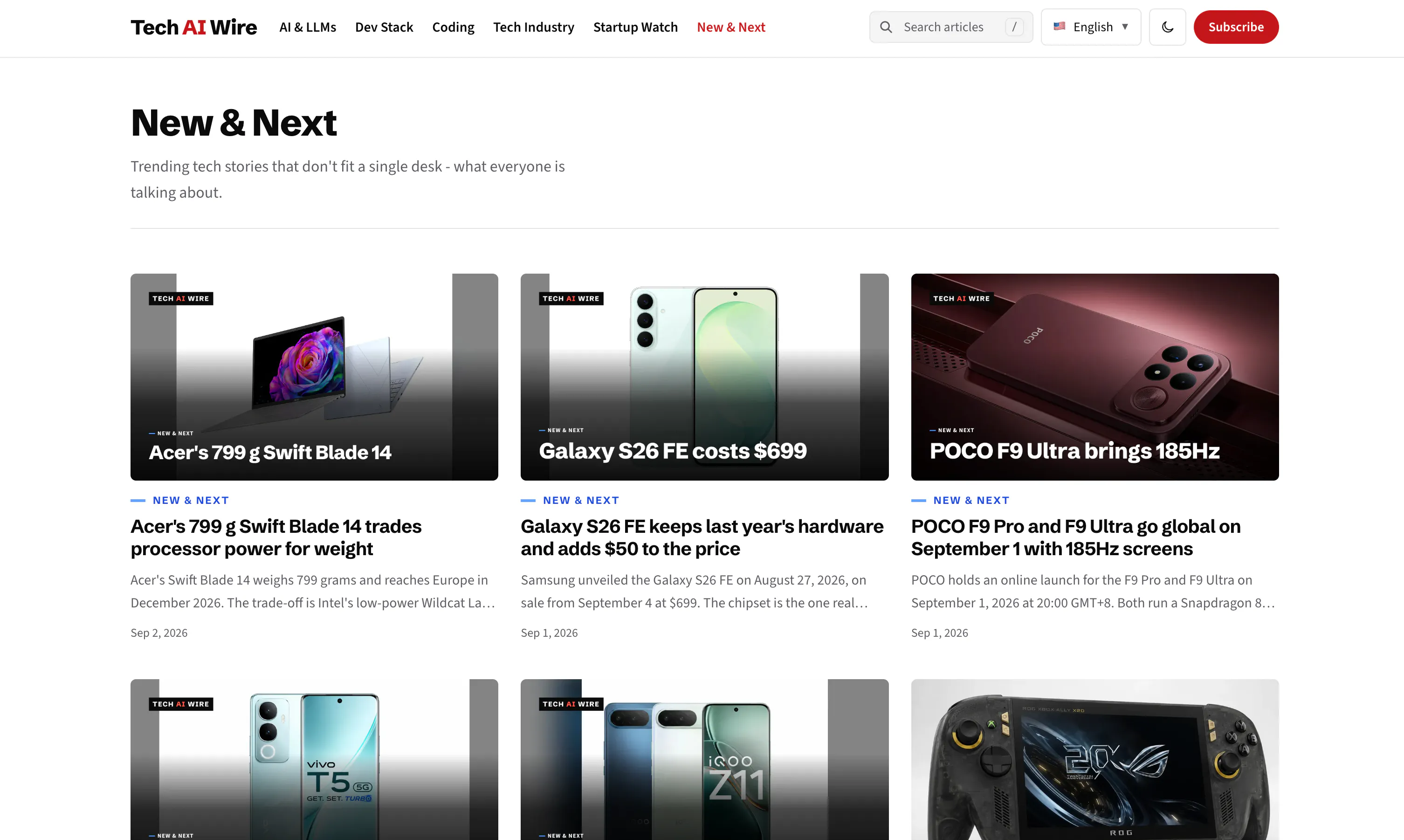Open headline 'POCO F9 Pro and F9 Ultra go global'

click(x=1076, y=538)
